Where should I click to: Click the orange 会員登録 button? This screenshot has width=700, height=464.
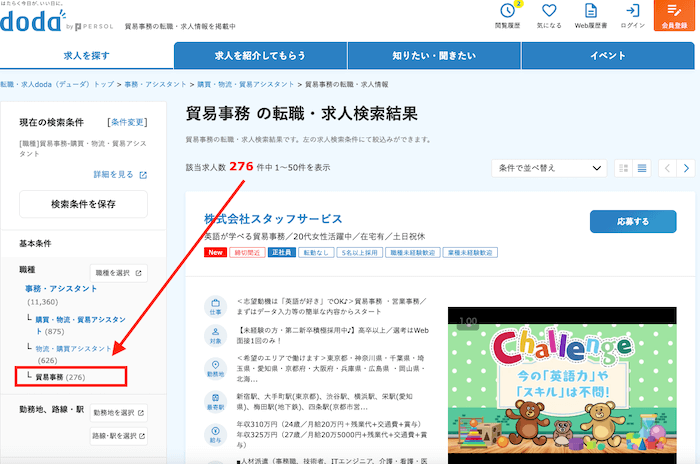tap(674, 15)
